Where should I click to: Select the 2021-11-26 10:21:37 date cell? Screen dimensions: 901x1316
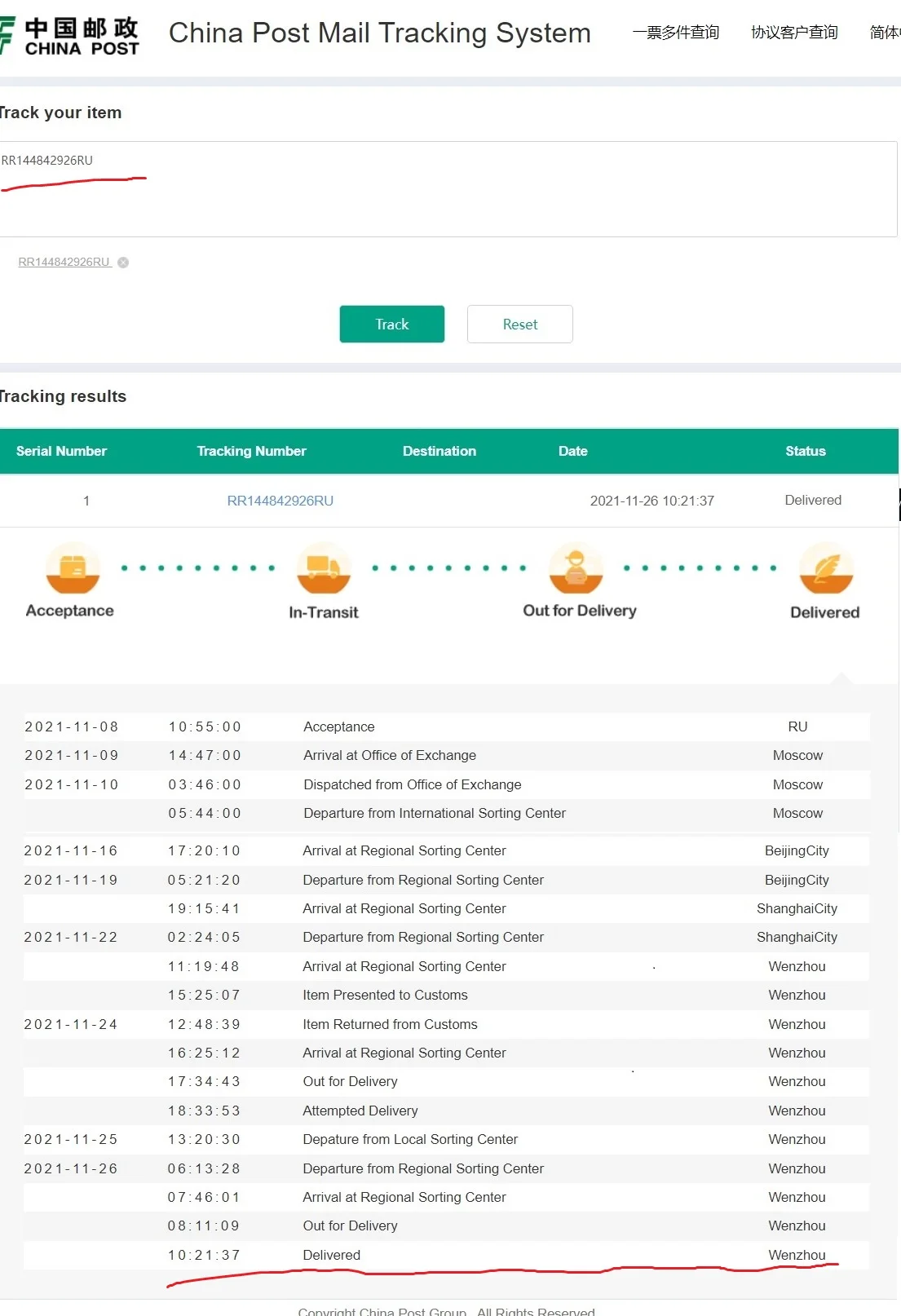click(652, 501)
